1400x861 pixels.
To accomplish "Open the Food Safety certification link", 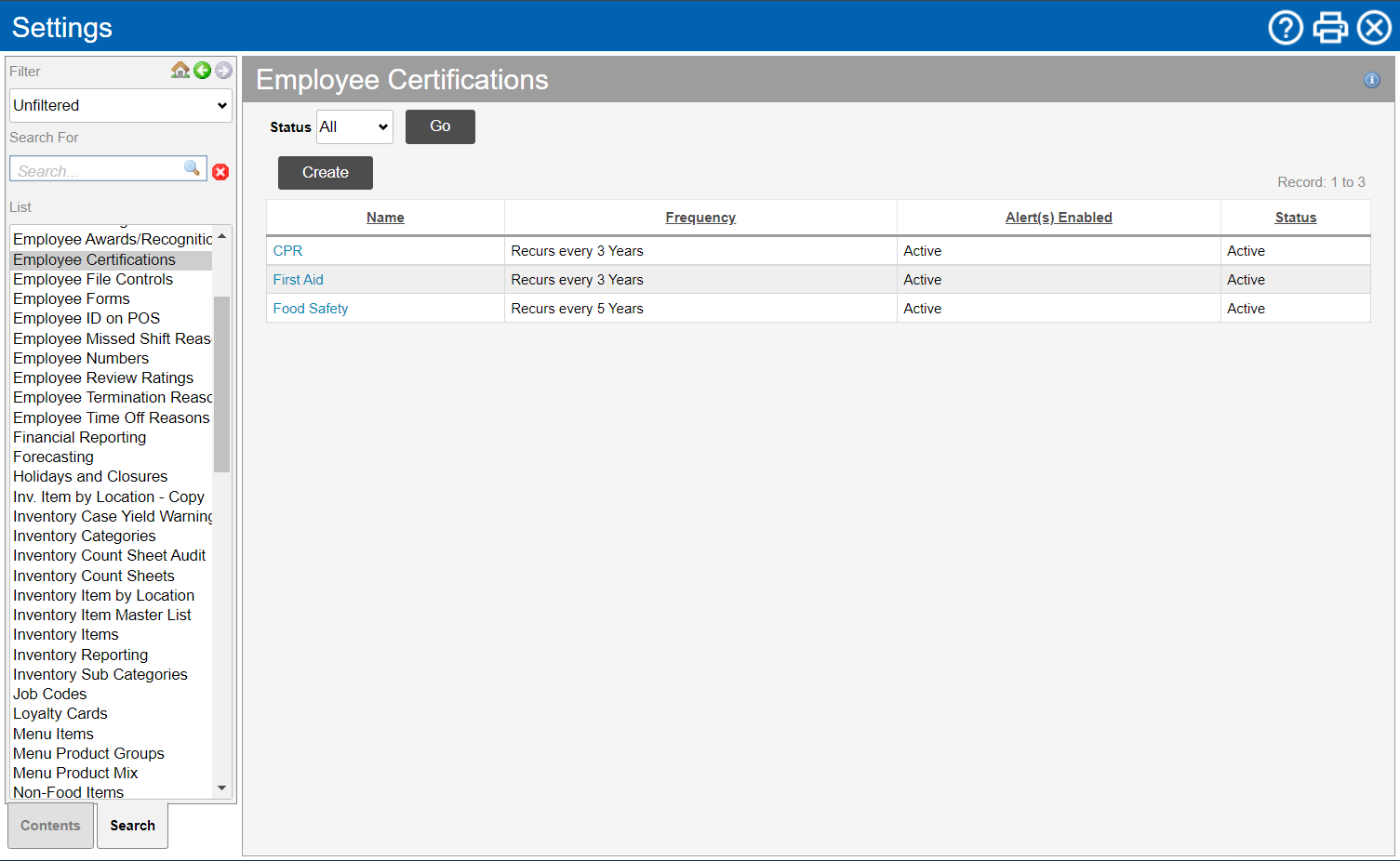I will coord(311,309).
